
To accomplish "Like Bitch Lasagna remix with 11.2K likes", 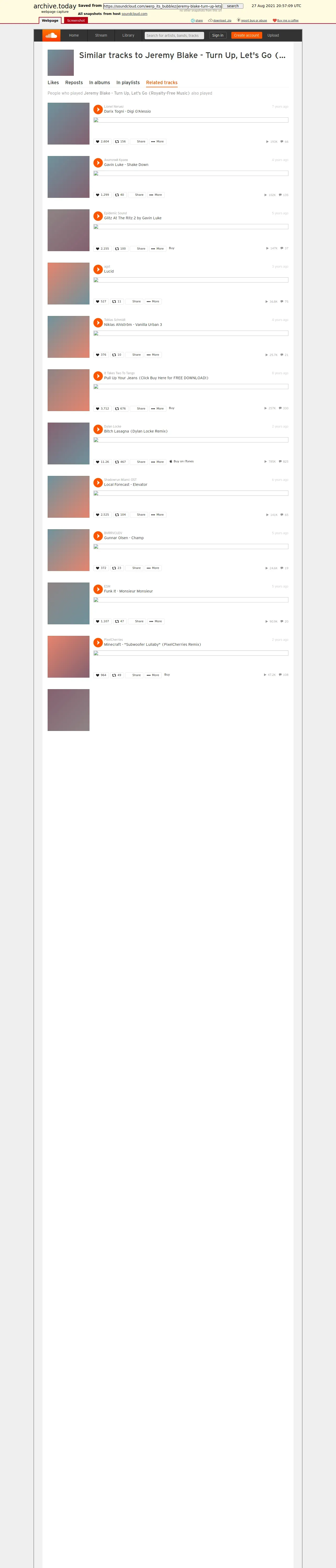I will [102, 462].
